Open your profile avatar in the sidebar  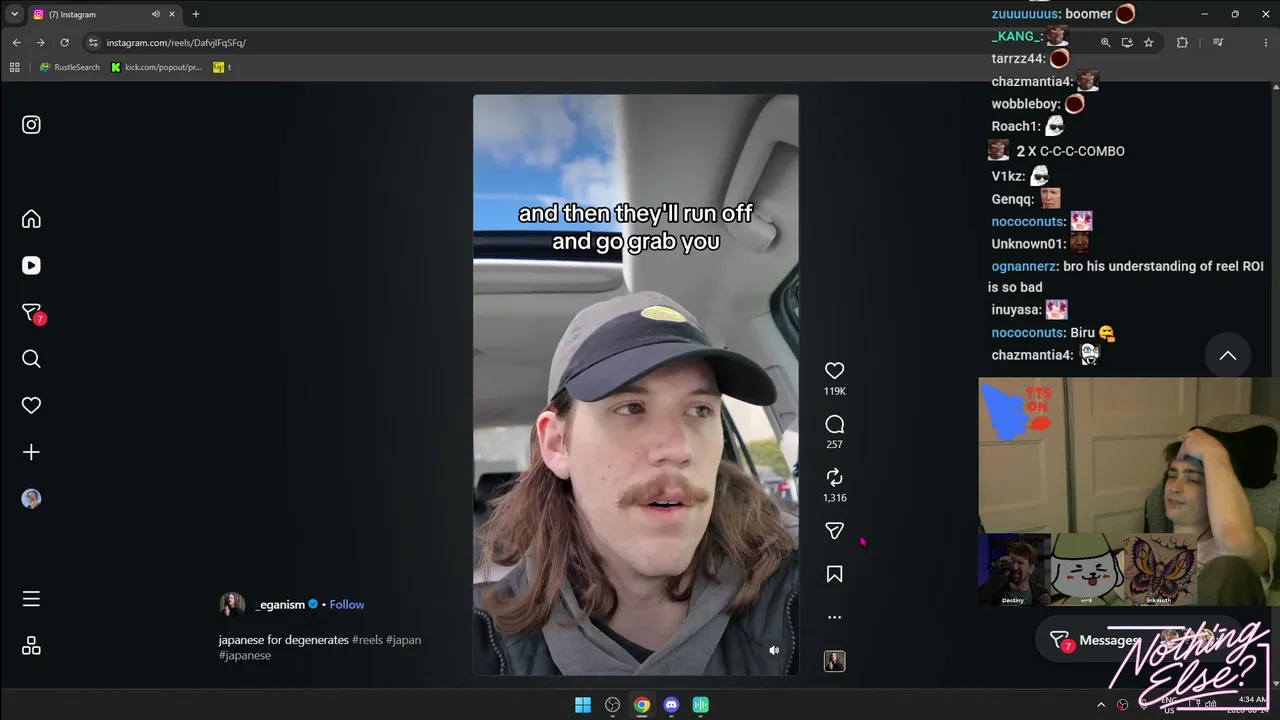point(31,499)
